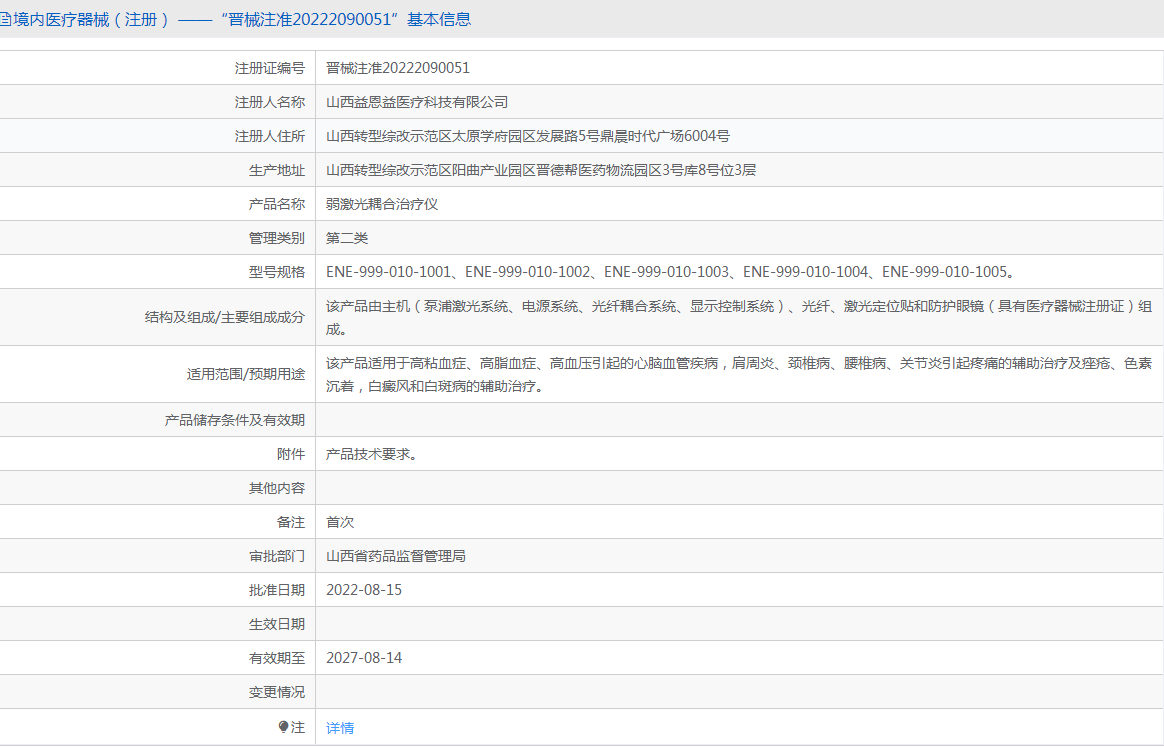Click the 产品储存条件及有效期 label
The height and width of the screenshot is (748, 1164).
(235, 420)
